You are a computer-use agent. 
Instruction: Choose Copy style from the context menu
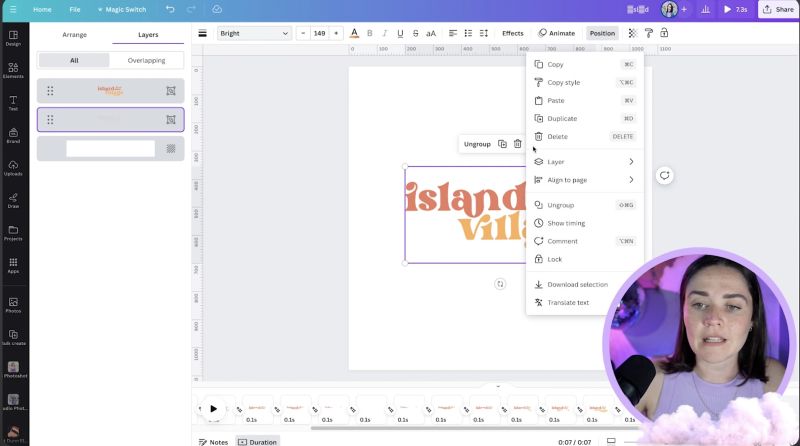tap(585, 82)
